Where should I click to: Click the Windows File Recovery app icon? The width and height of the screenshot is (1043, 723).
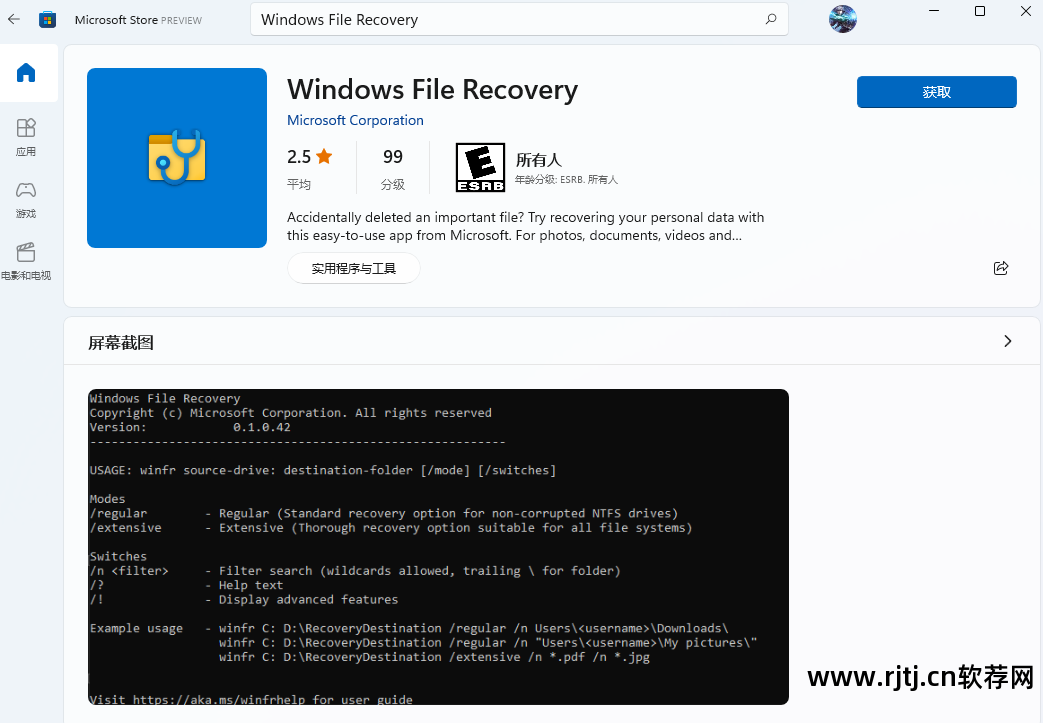tap(177, 157)
